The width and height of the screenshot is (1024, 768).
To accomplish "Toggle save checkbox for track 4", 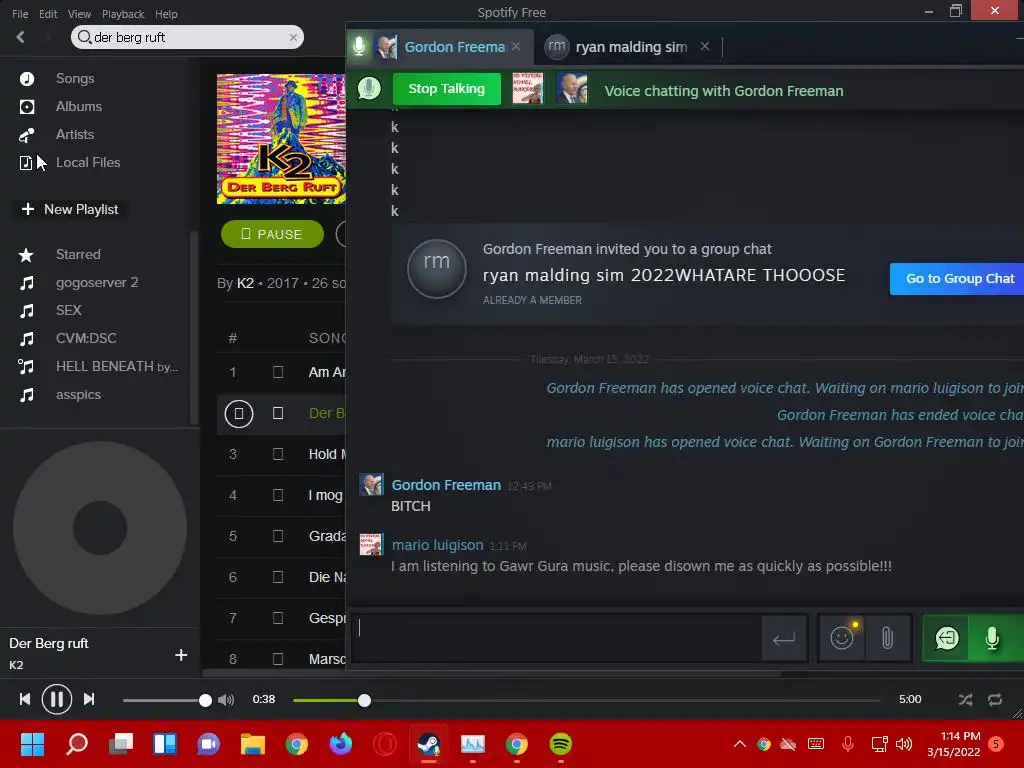I will tap(278, 495).
